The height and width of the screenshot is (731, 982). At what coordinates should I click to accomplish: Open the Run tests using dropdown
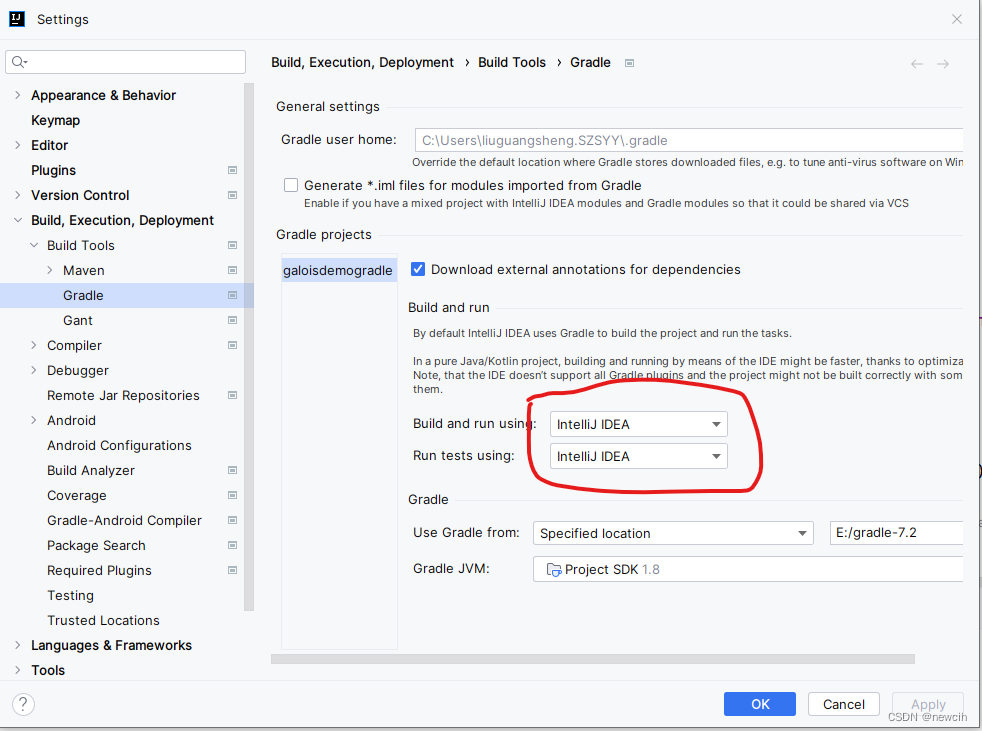tap(638, 456)
